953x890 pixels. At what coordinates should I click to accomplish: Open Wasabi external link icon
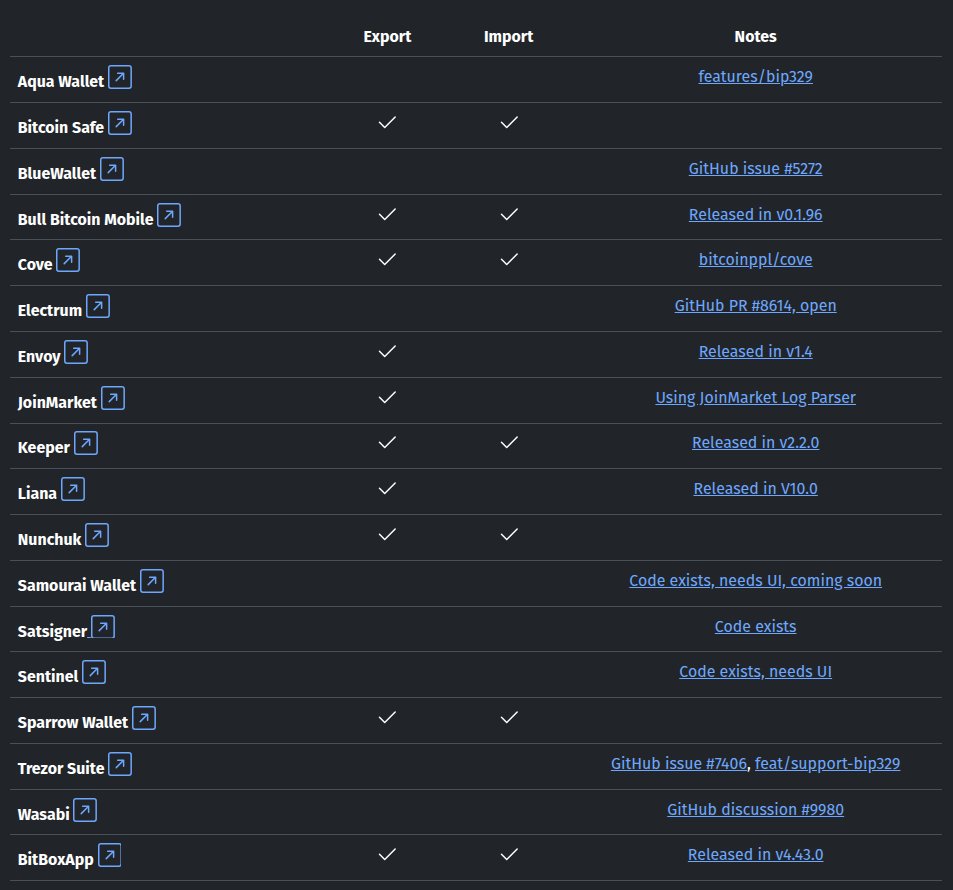point(85,810)
